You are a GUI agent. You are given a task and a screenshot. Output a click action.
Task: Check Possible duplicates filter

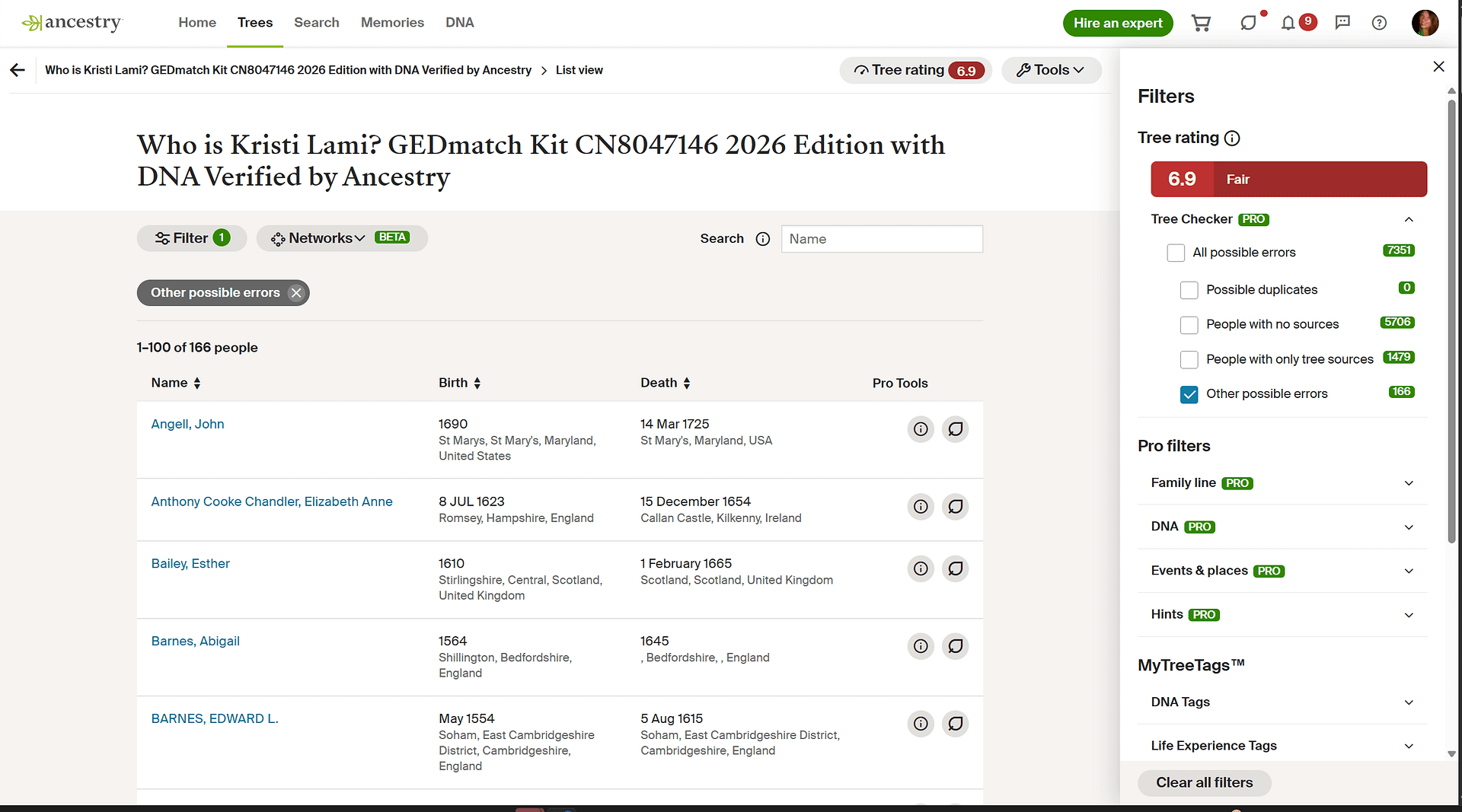pyautogui.click(x=1189, y=290)
